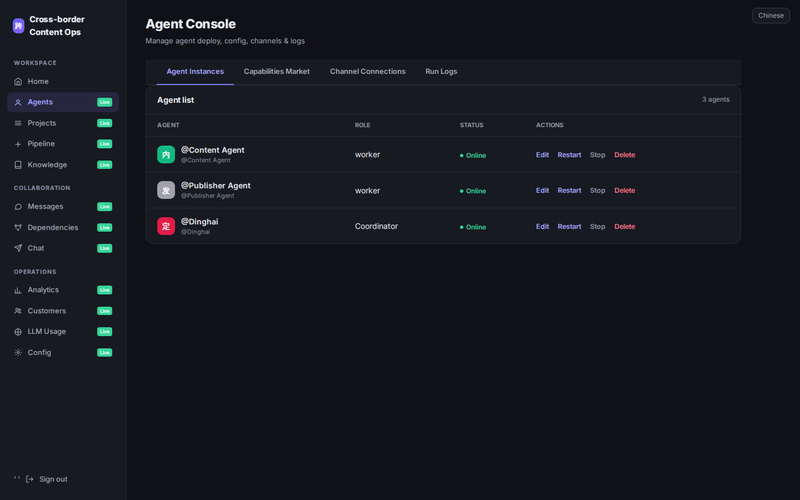Click the Home house icon in sidebar
Viewport: 800px width, 500px height.
click(18, 82)
